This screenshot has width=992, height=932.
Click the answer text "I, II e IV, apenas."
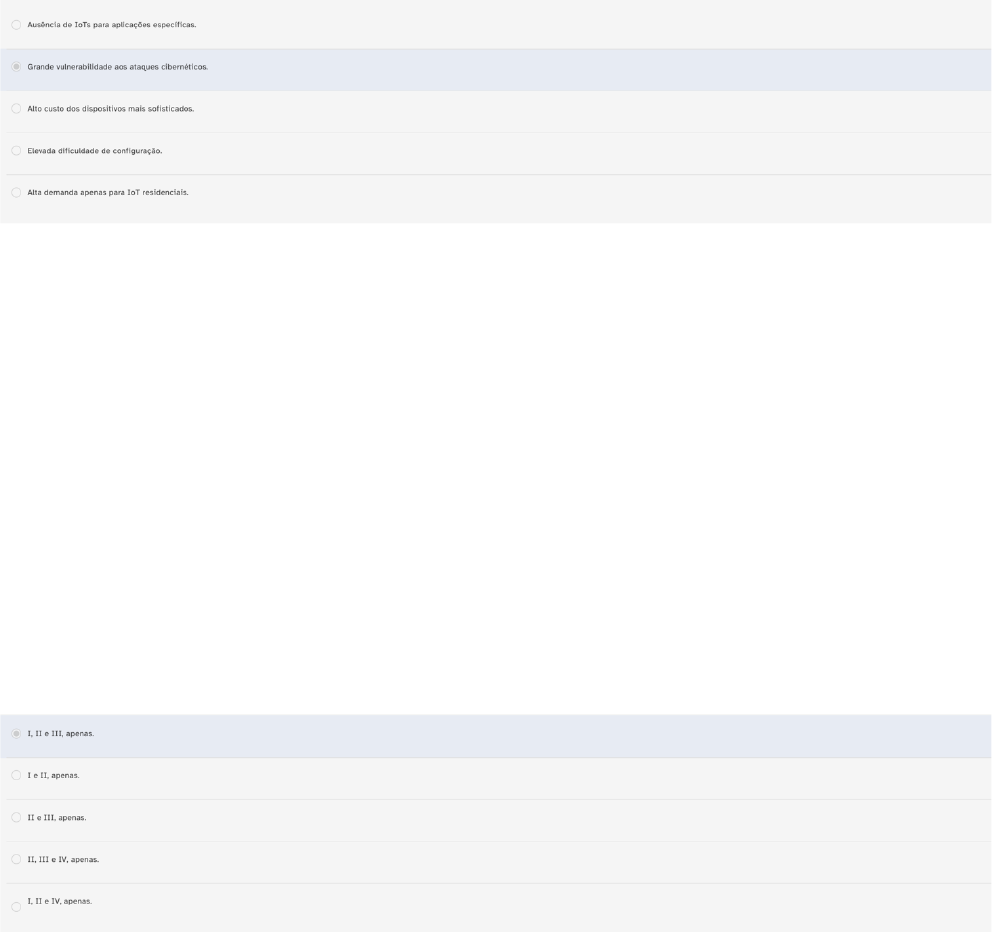coord(59,902)
